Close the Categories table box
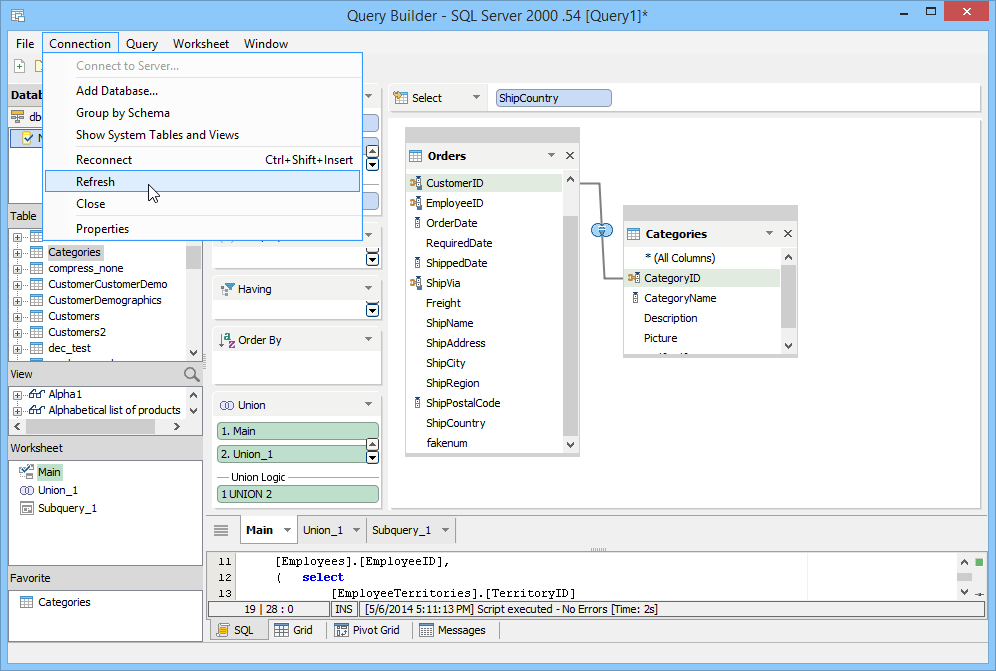The width and height of the screenshot is (996, 671). (788, 234)
